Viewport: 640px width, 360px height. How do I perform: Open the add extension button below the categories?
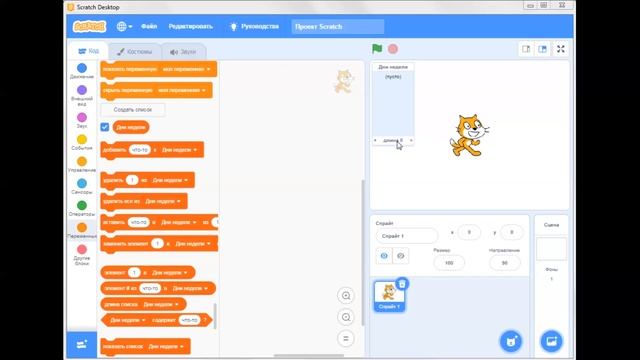click(x=82, y=344)
